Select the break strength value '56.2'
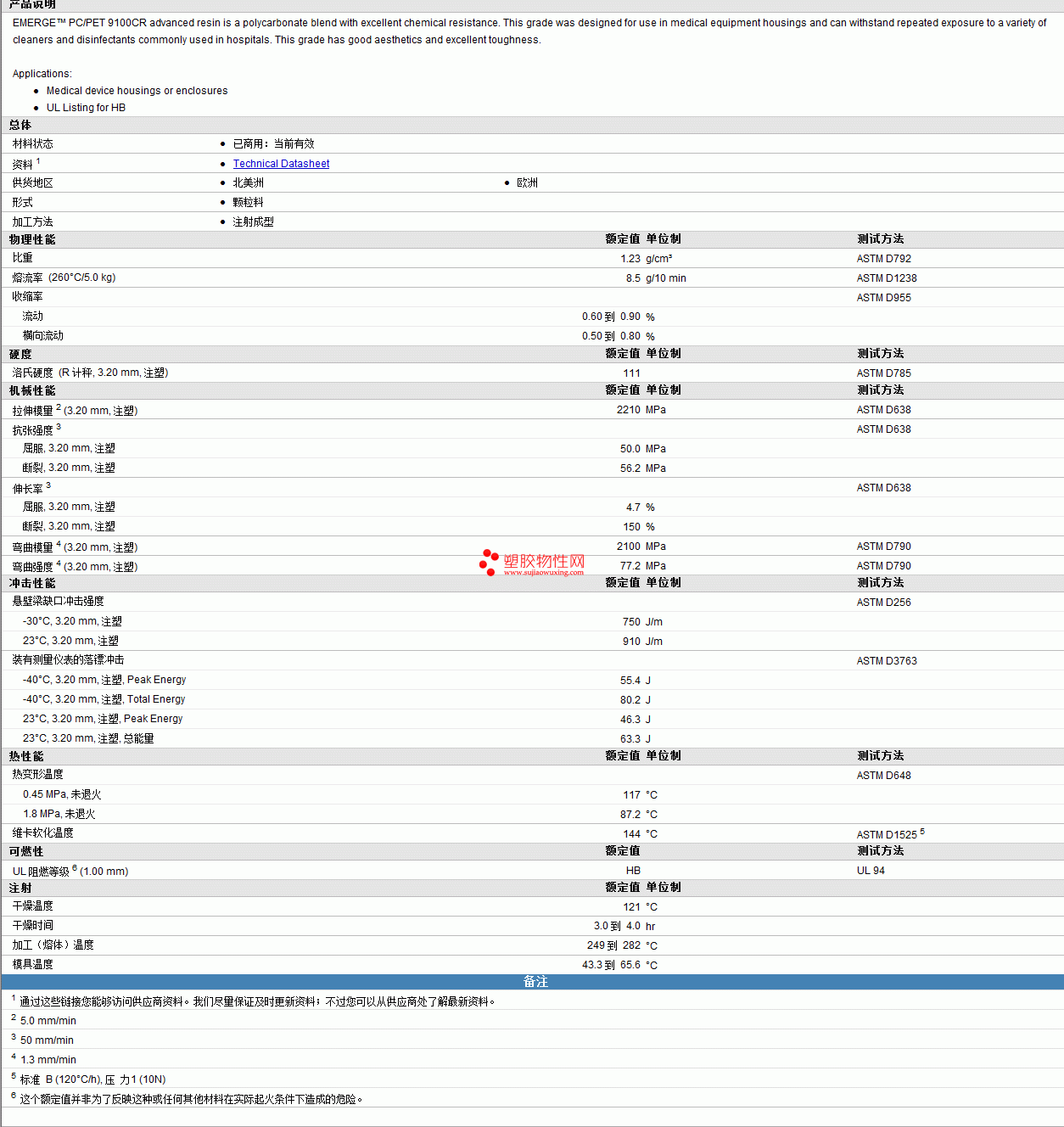This screenshot has width=1064, height=1127. tap(630, 468)
